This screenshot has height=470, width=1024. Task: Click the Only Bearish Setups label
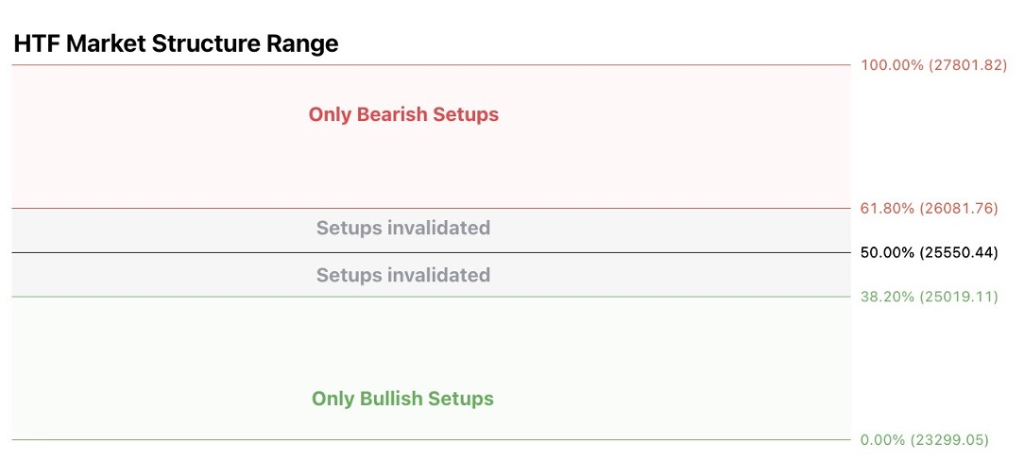pyautogui.click(x=403, y=114)
